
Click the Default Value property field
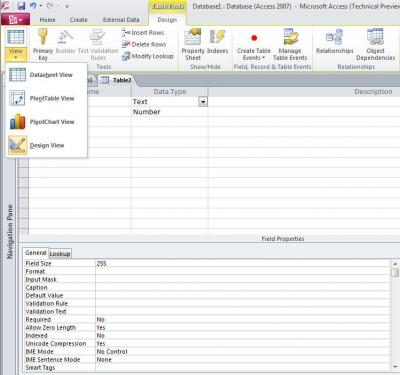242,295
